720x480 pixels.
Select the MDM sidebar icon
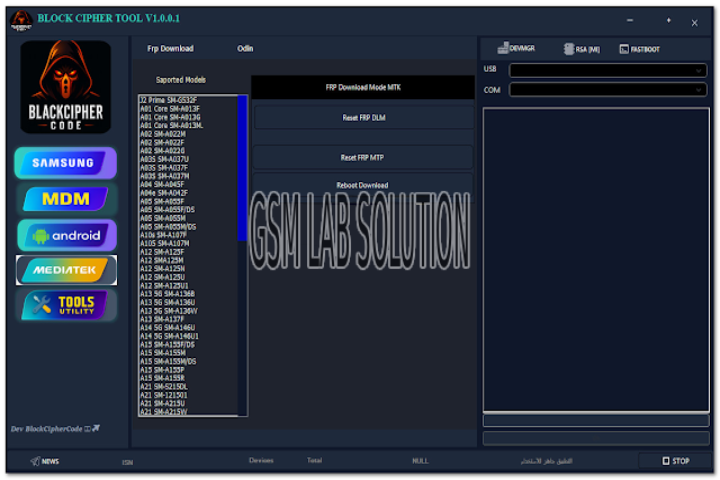(66, 199)
